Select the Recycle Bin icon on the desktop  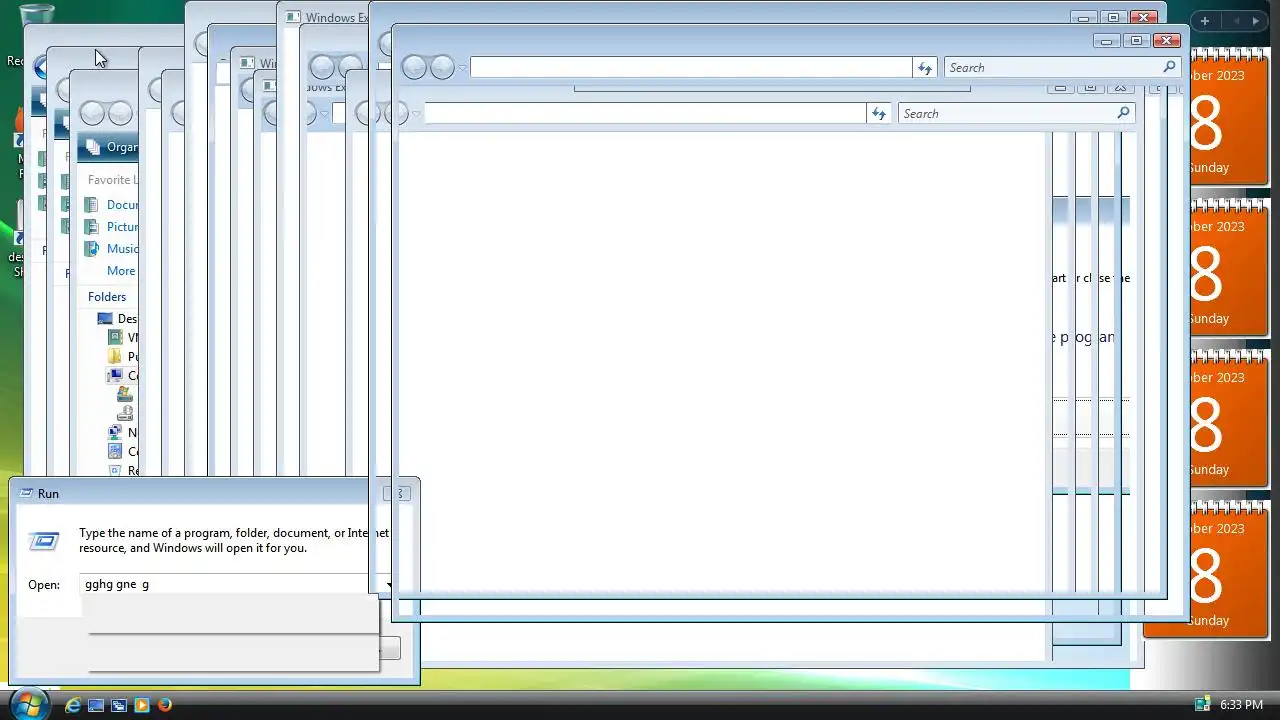click(38, 14)
